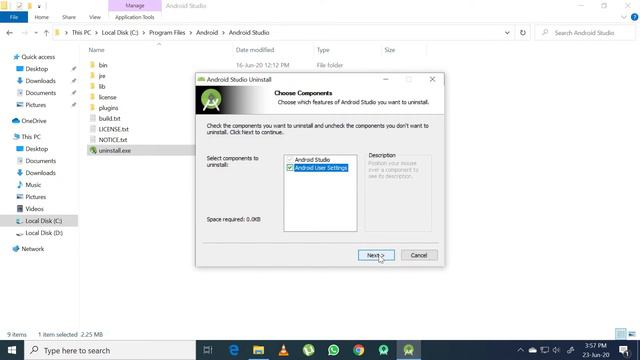Open recent locations dropdown arrow
The height and width of the screenshot is (360, 640).
pos(36,33)
